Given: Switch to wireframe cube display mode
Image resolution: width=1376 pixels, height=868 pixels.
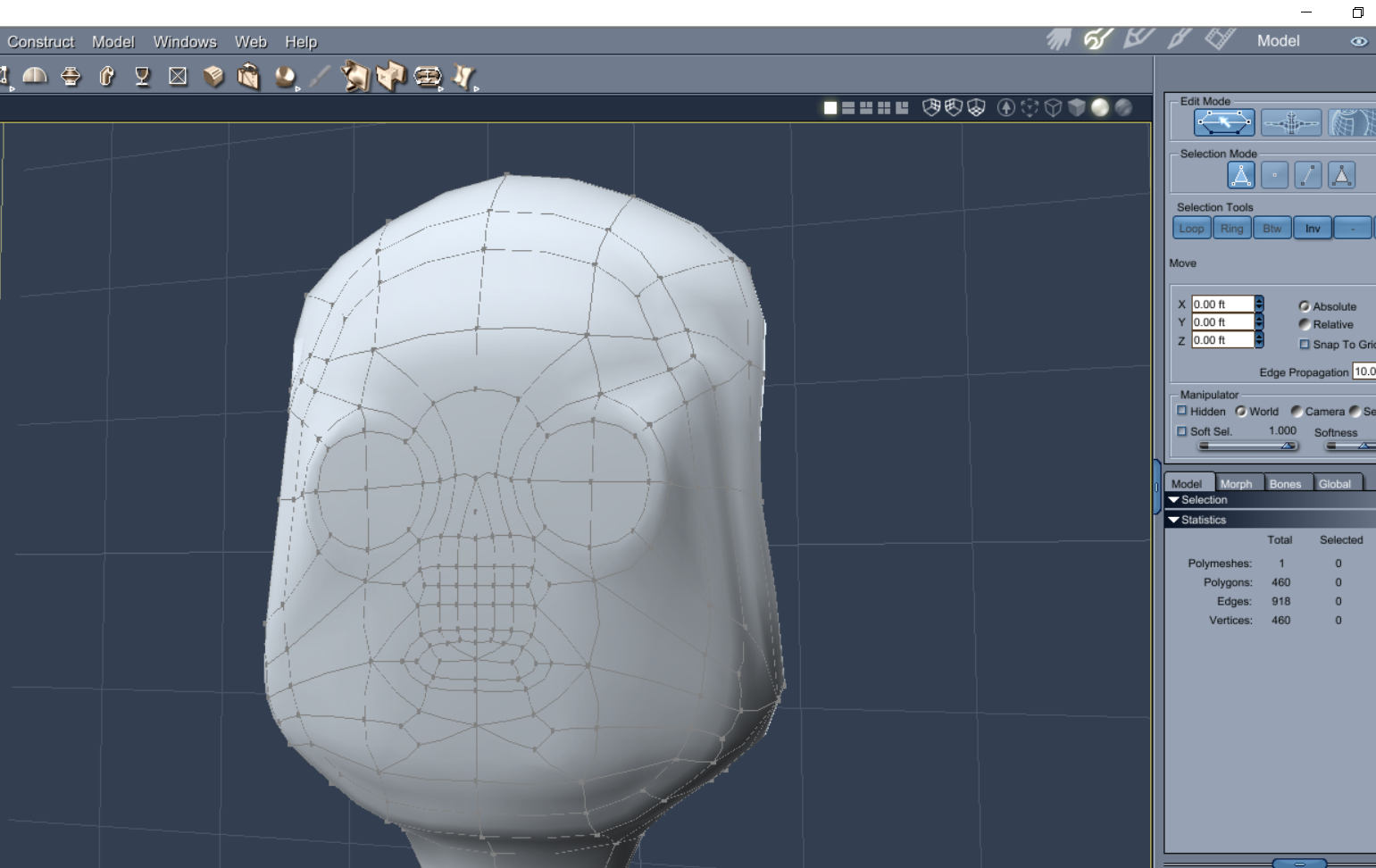Looking at the screenshot, I should point(1054,108).
